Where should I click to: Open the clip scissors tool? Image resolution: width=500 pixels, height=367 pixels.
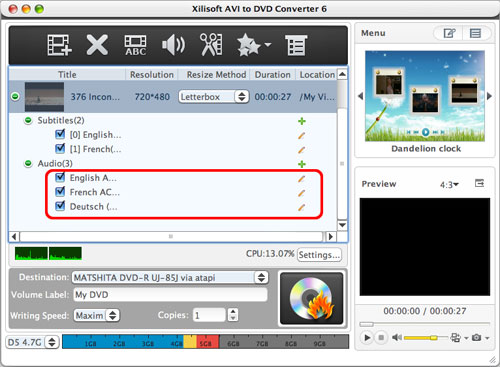[x=211, y=44]
